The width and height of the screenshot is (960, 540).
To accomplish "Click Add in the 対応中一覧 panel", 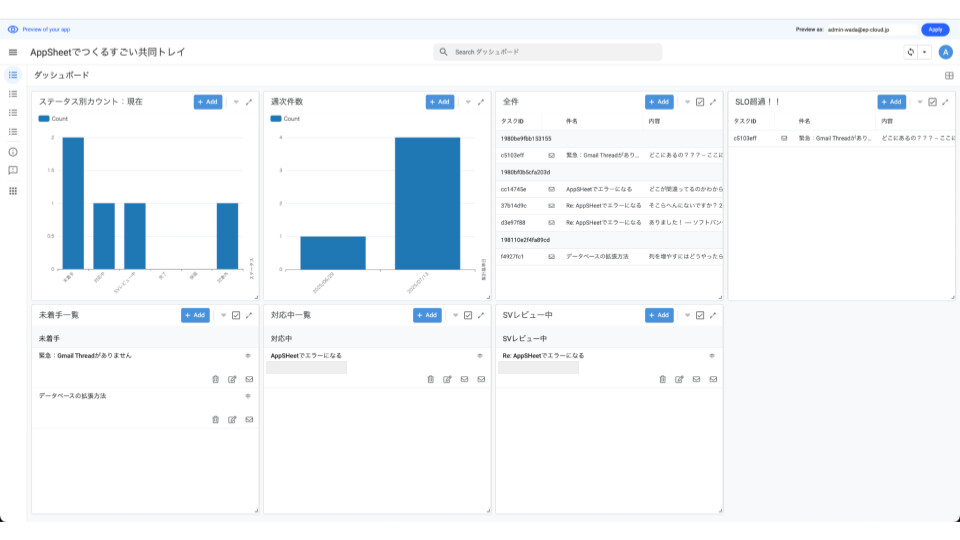I will point(427,315).
